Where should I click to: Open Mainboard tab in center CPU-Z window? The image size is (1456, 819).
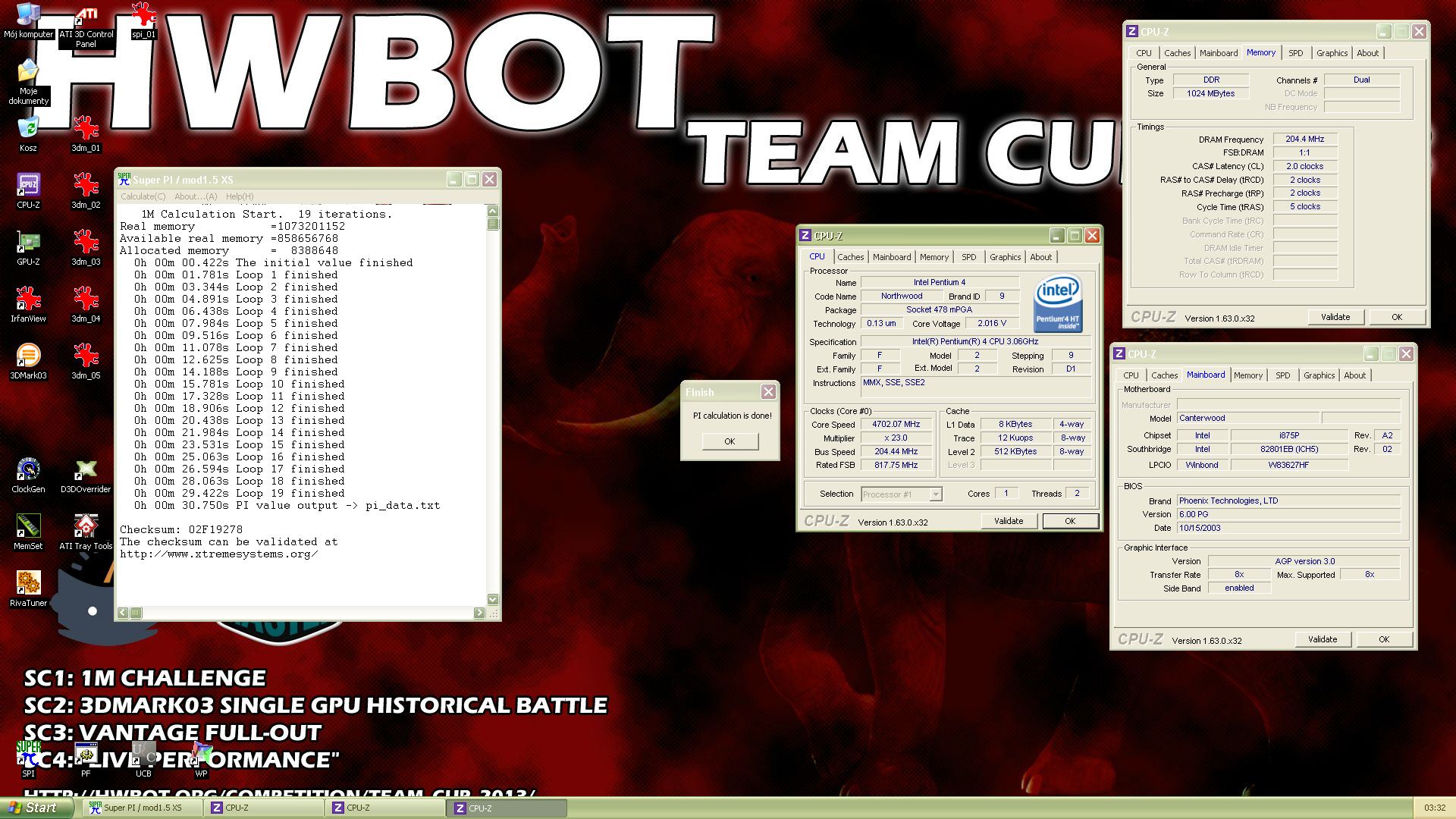[892, 257]
